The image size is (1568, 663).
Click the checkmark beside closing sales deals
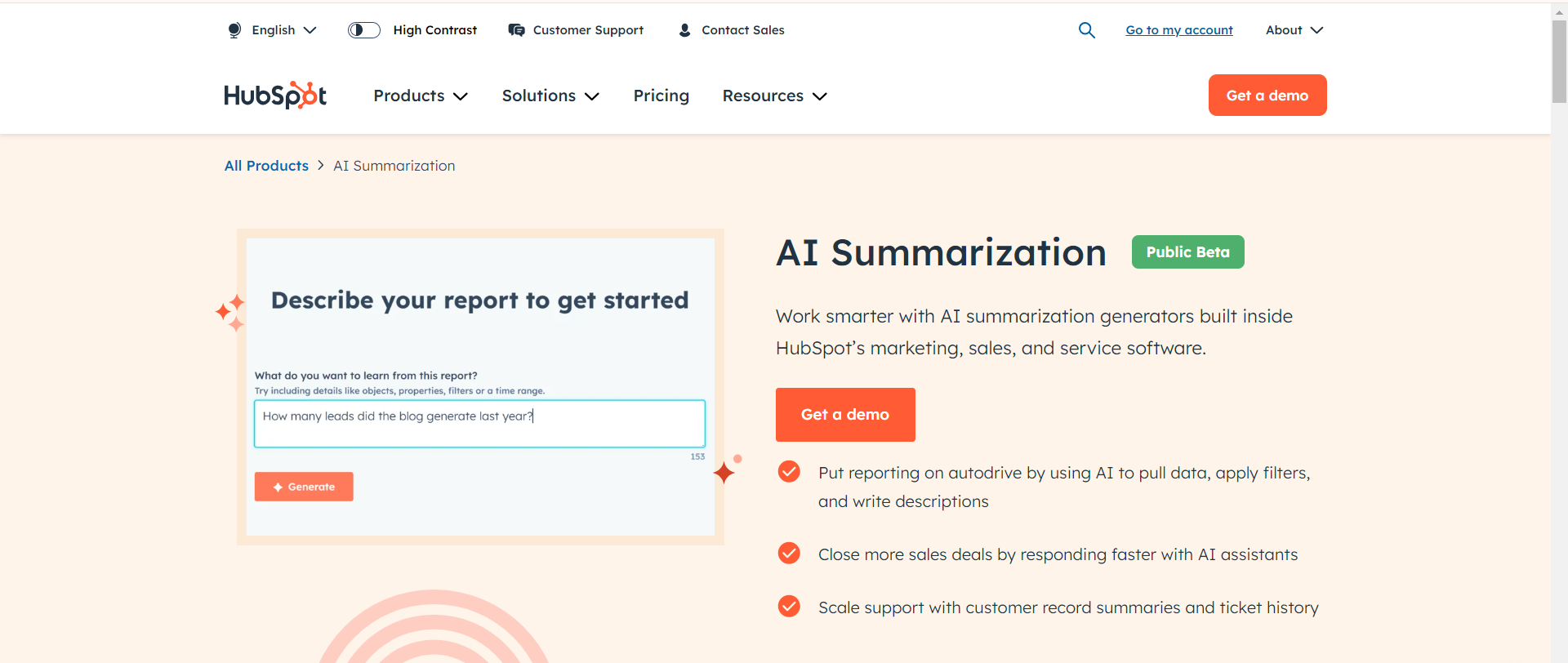[789, 554]
